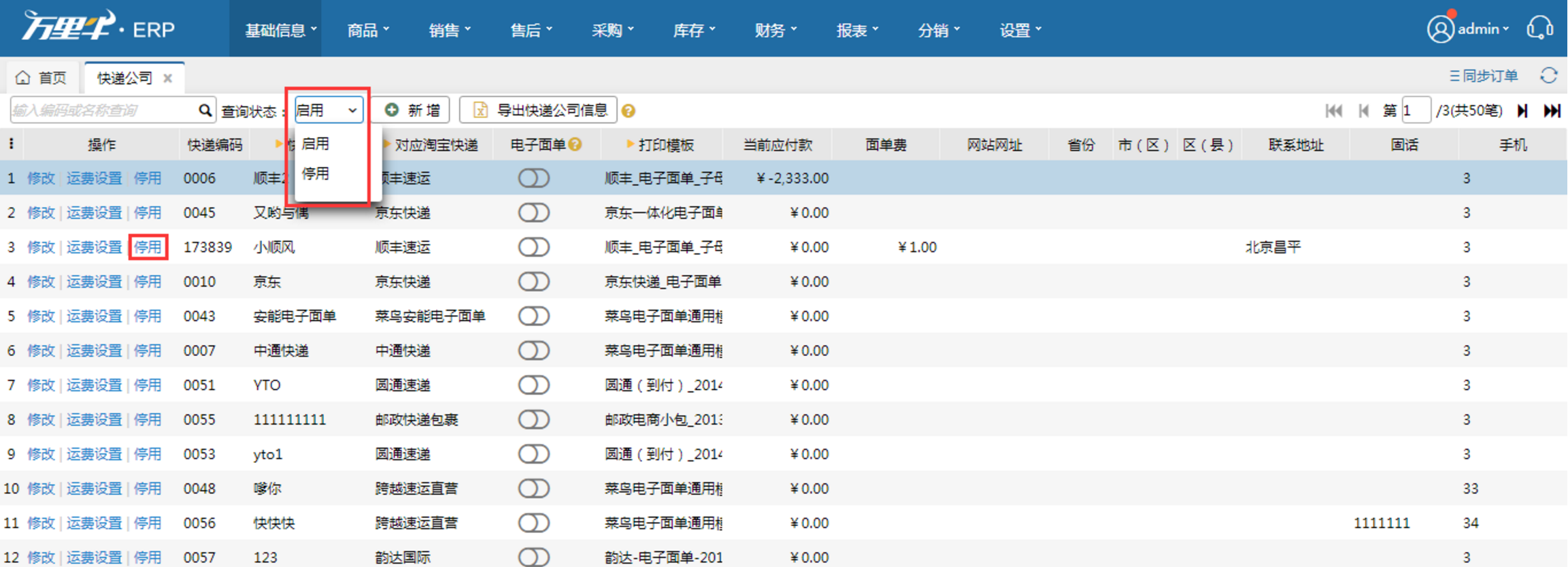Click the search magnifier icon
Viewport: 1568px width, 567px height.
point(205,110)
